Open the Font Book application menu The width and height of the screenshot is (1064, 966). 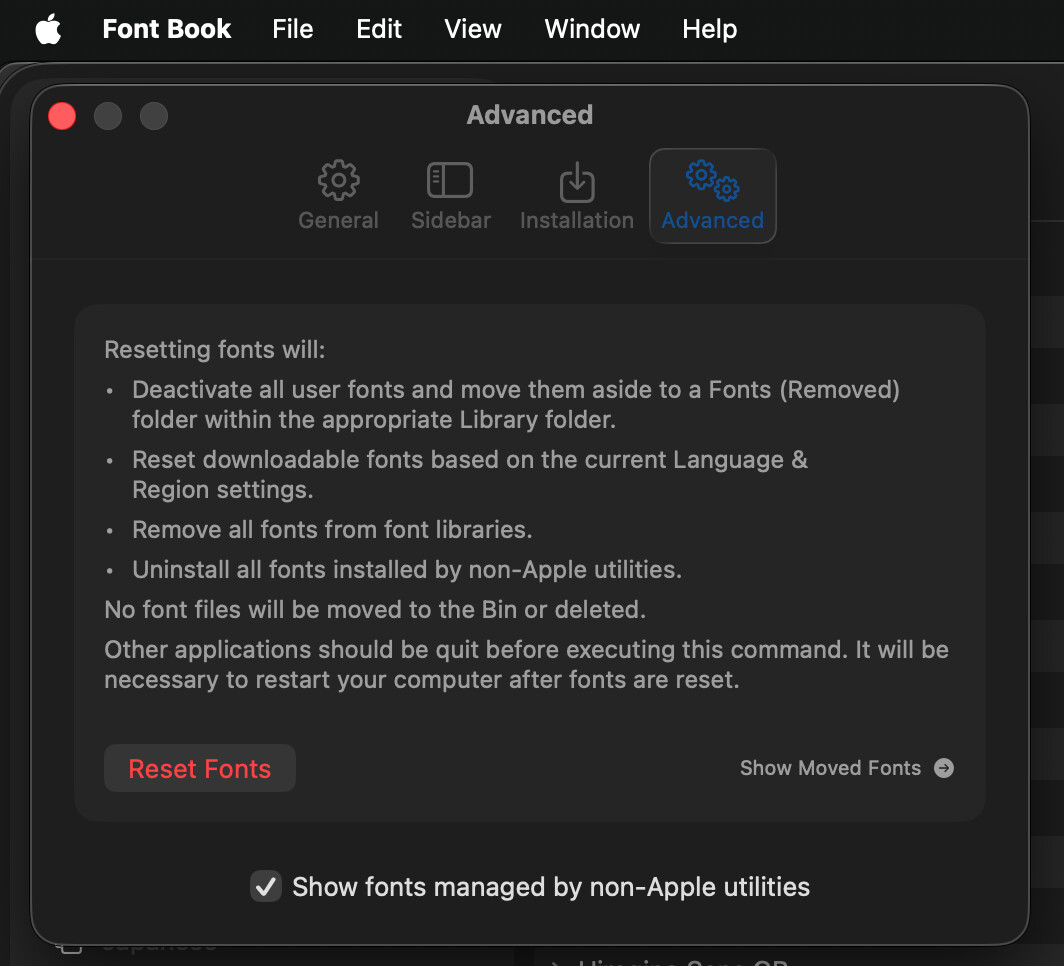tap(167, 29)
